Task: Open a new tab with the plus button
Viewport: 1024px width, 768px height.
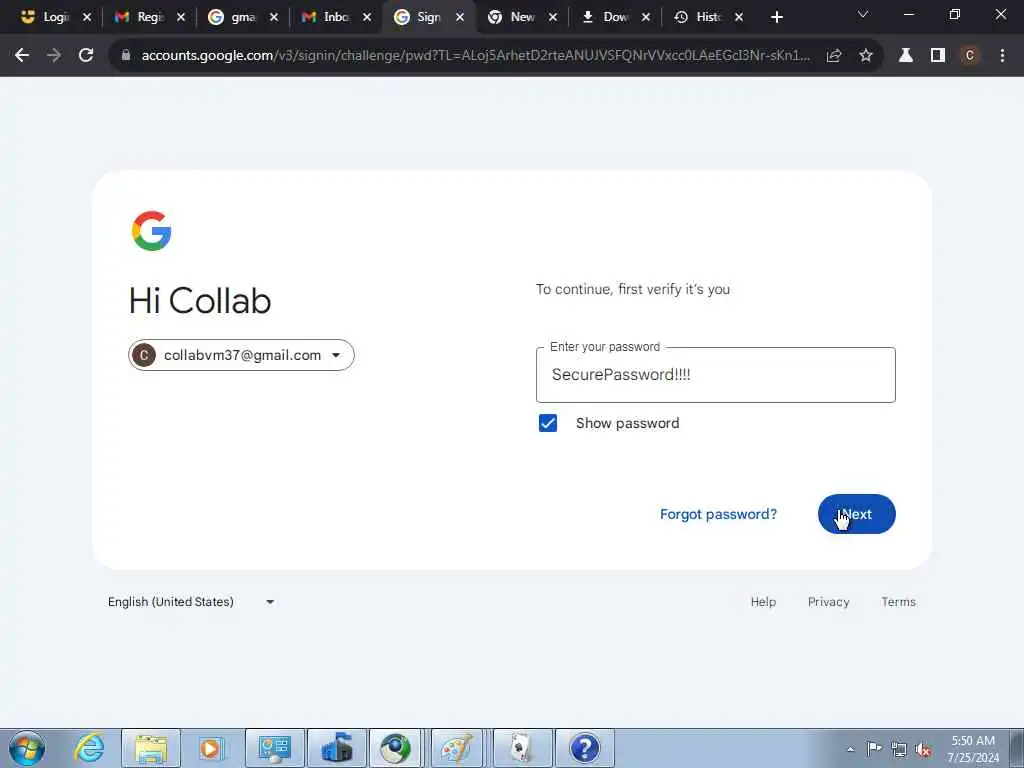Action: coord(776,17)
